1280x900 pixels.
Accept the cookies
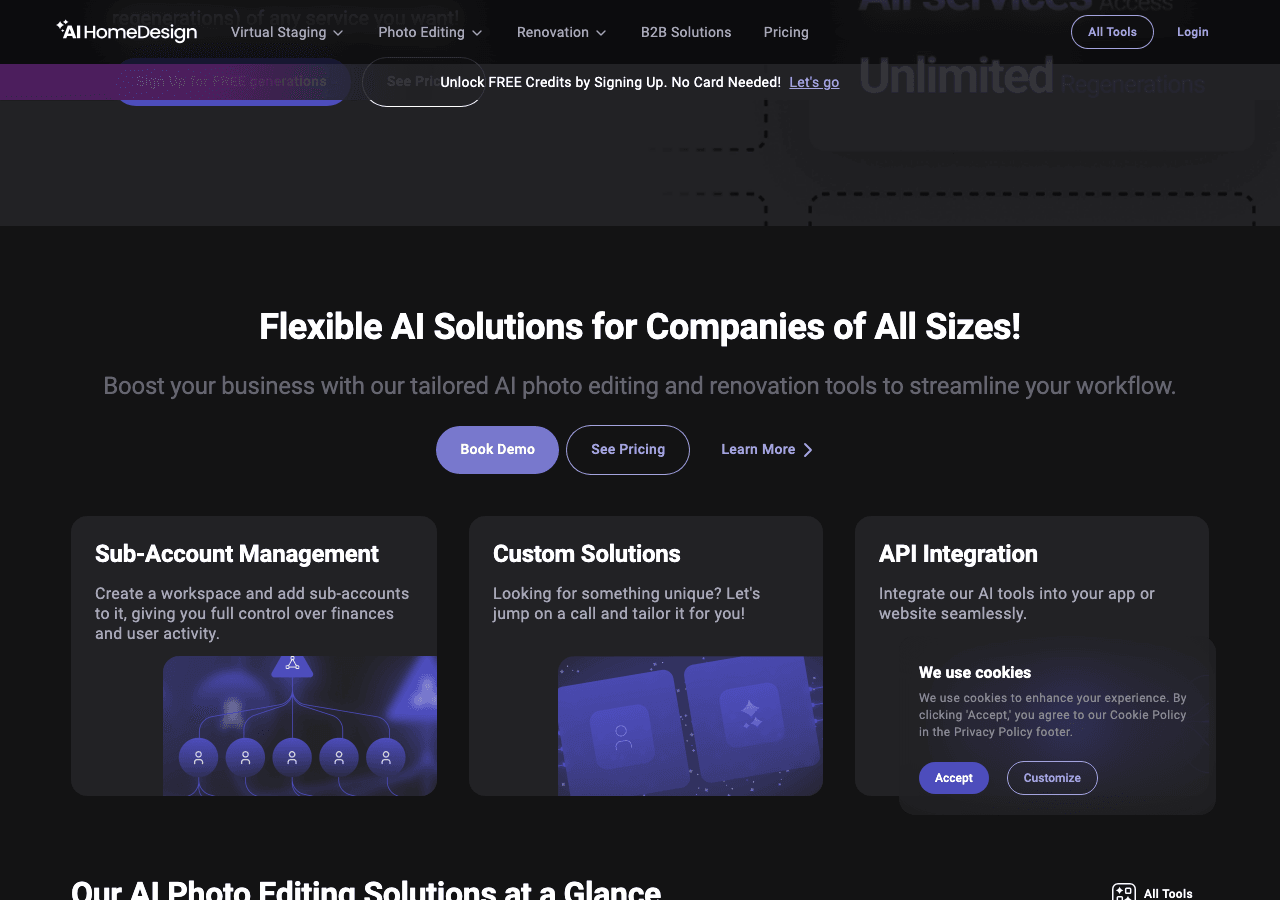[954, 778]
